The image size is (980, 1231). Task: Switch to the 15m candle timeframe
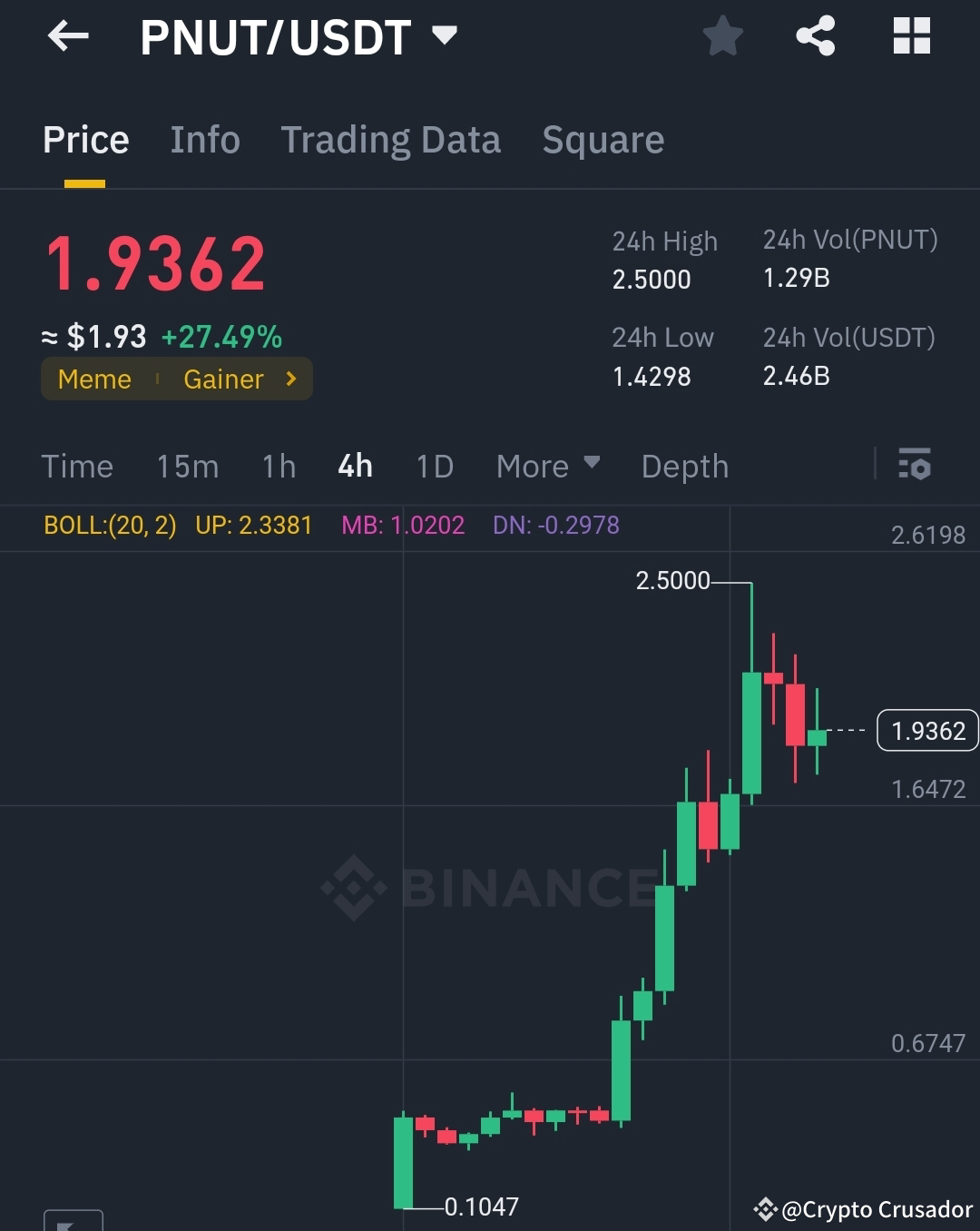(187, 466)
